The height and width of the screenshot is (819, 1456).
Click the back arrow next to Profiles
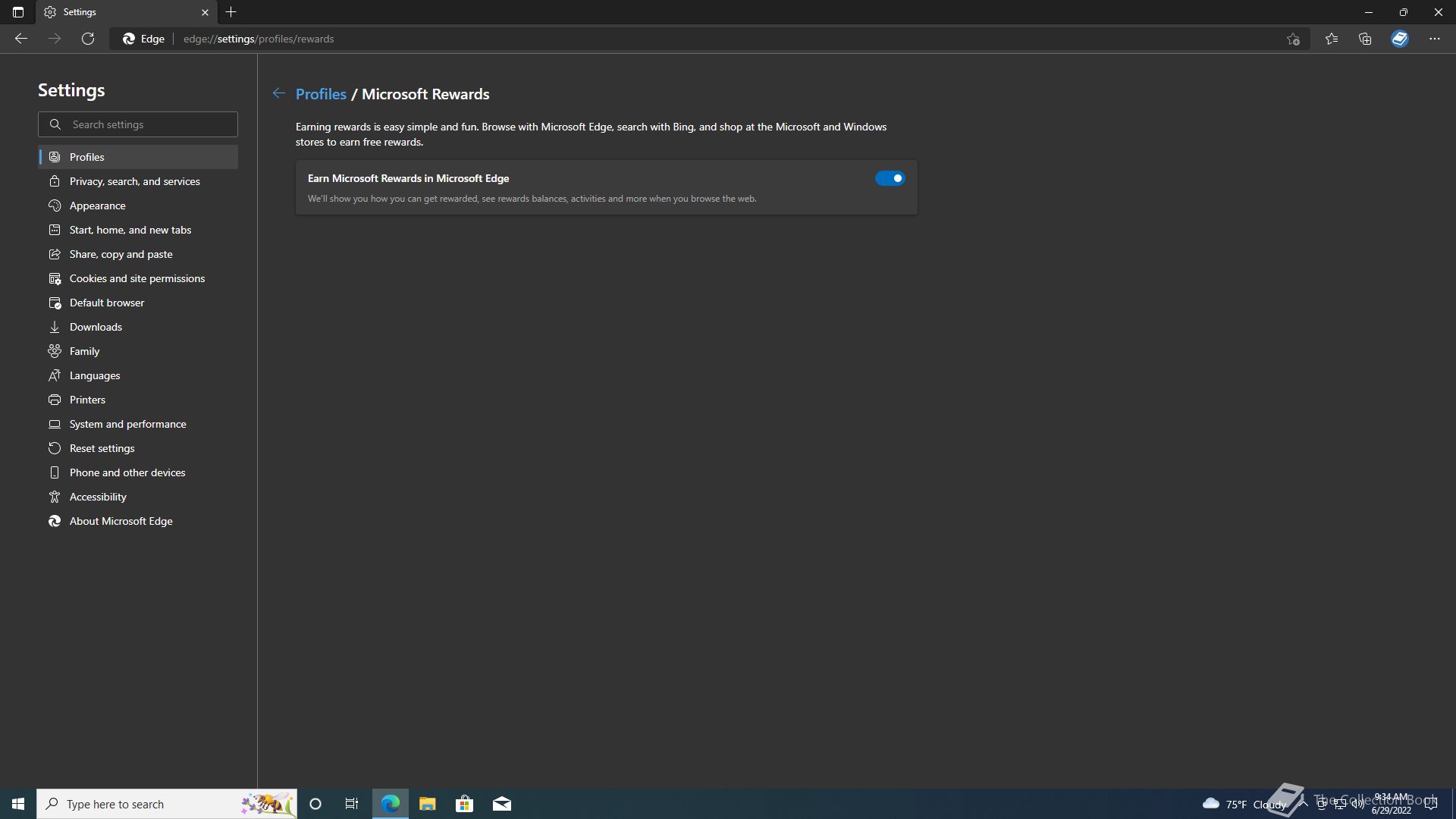[279, 93]
